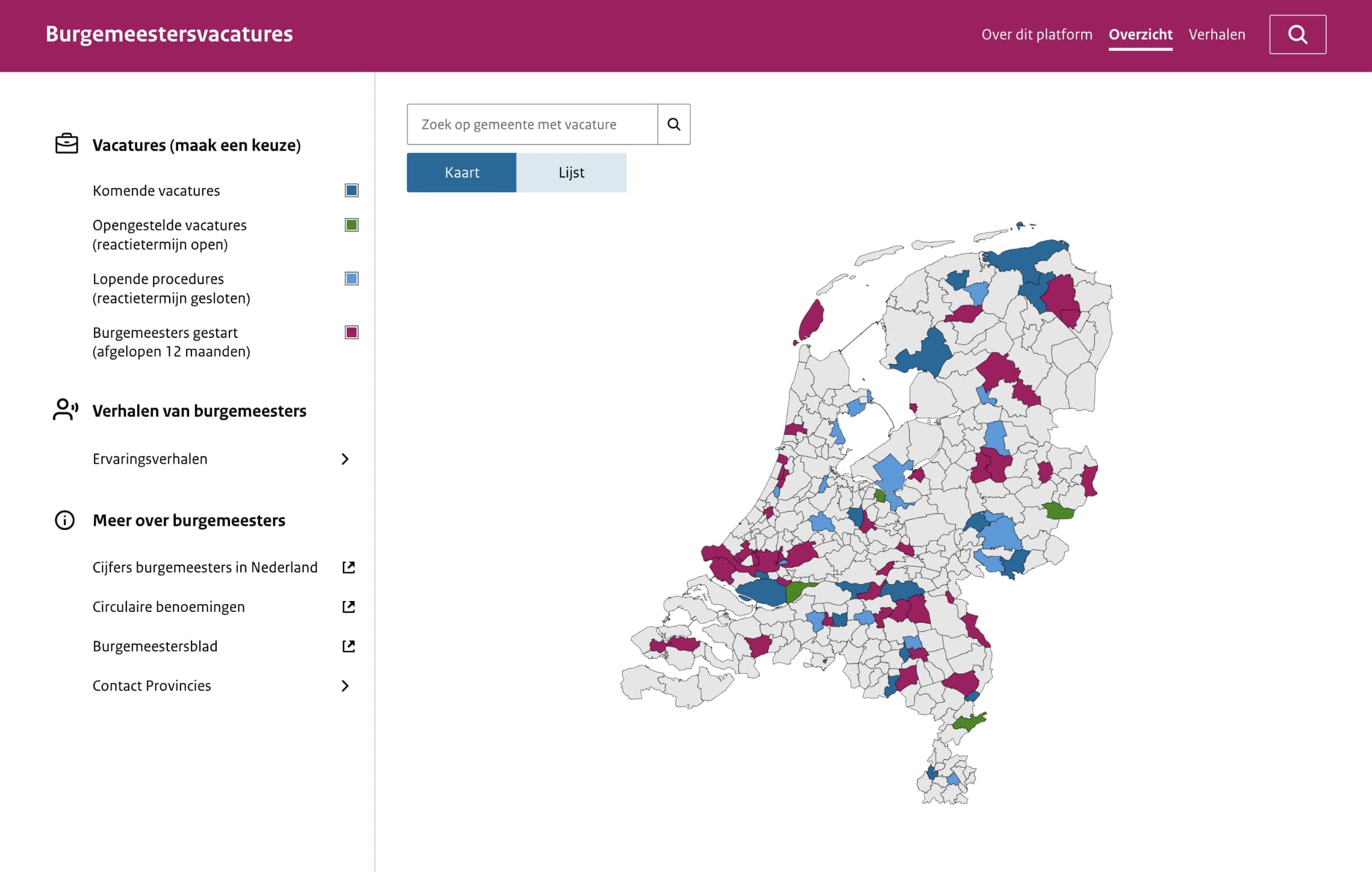Click the Burgemeestersvacatures site title
The width and height of the screenshot is (1372, 872).
pos(169,34)
